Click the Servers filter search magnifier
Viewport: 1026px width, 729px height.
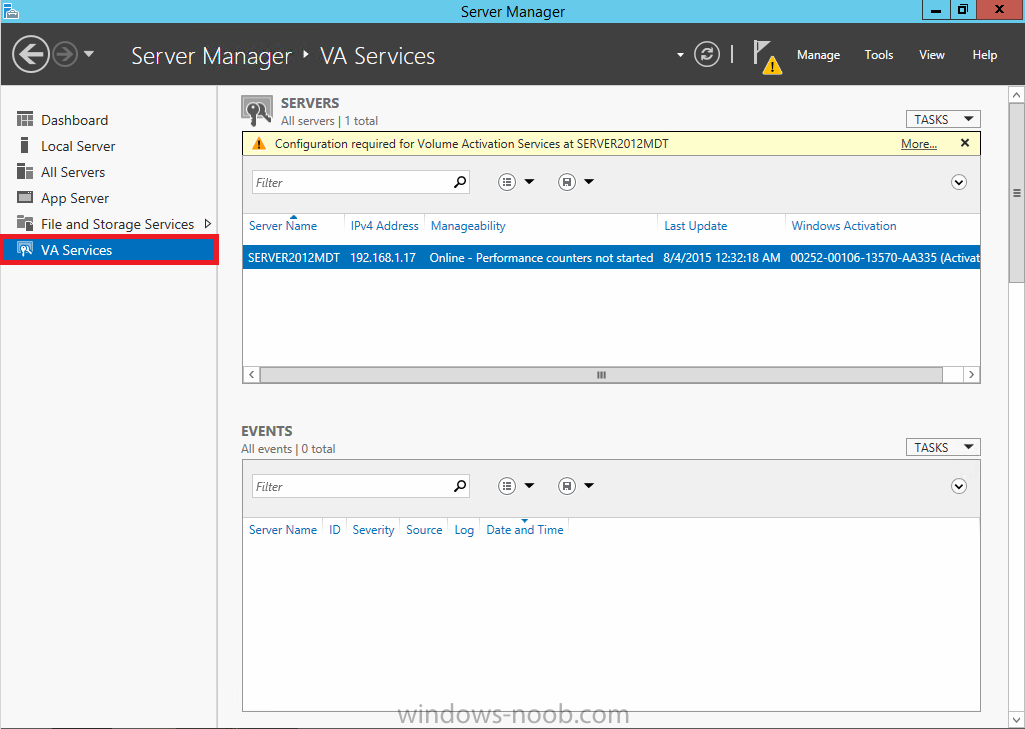click(460, 182)
